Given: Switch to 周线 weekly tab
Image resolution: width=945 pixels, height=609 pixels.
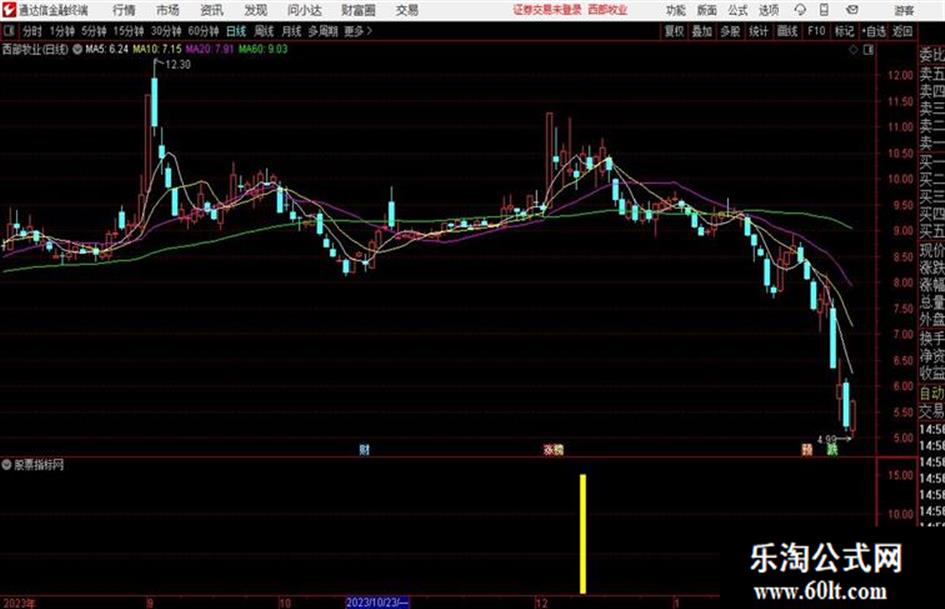Looking at the screenshot, I should [264, 31].
